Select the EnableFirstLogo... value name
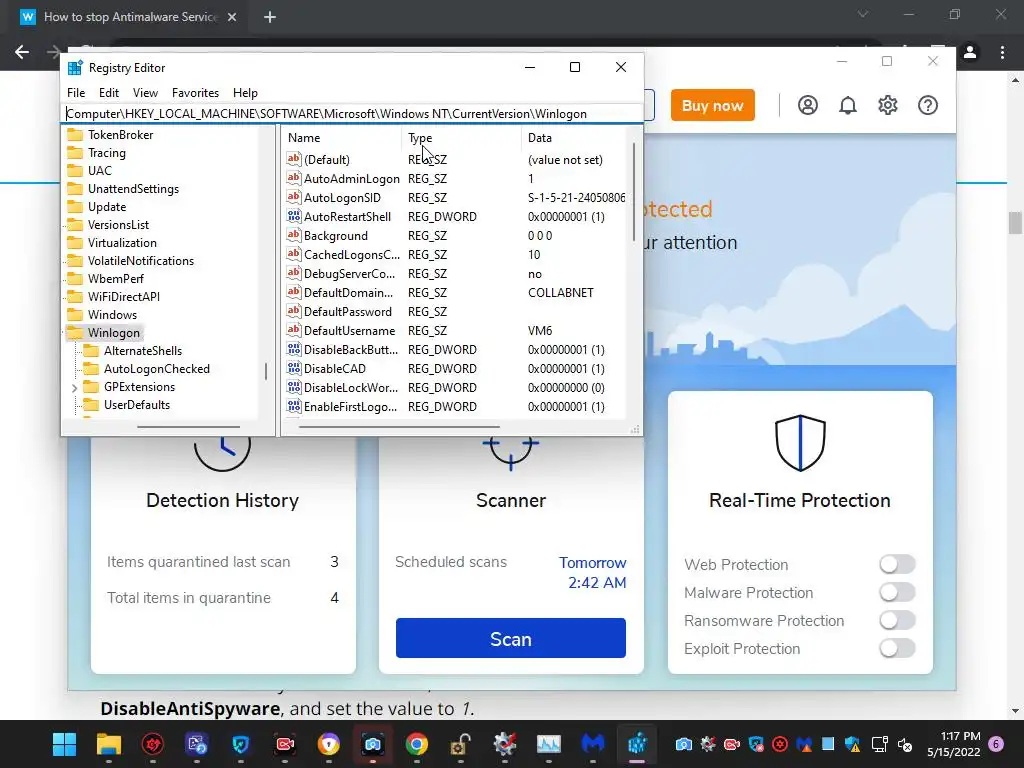The width and height of the screenshot is (1024, 768). (x=350, y=407)
